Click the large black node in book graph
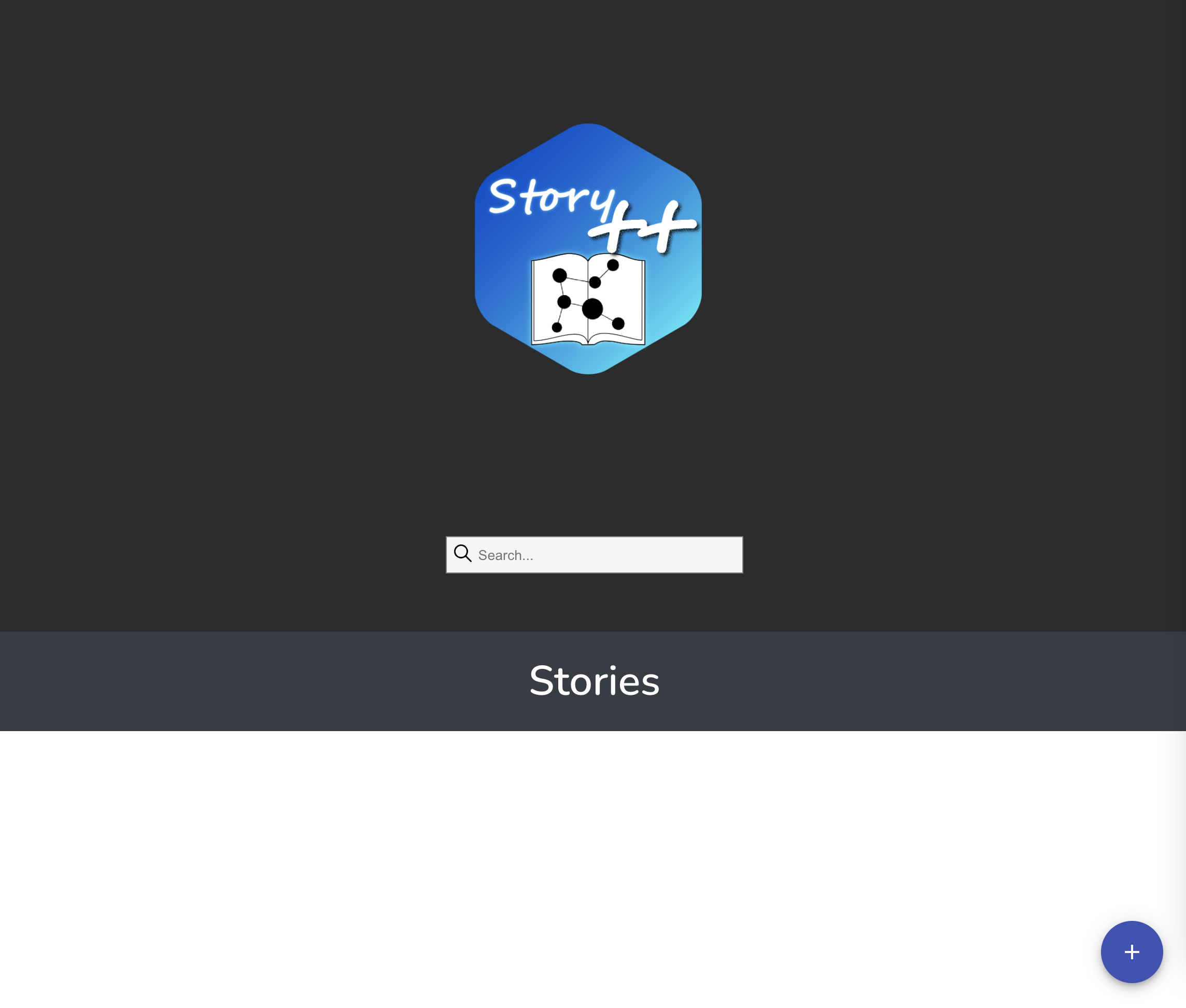This screenshot has height=1008, width=1186. point(592,309)
